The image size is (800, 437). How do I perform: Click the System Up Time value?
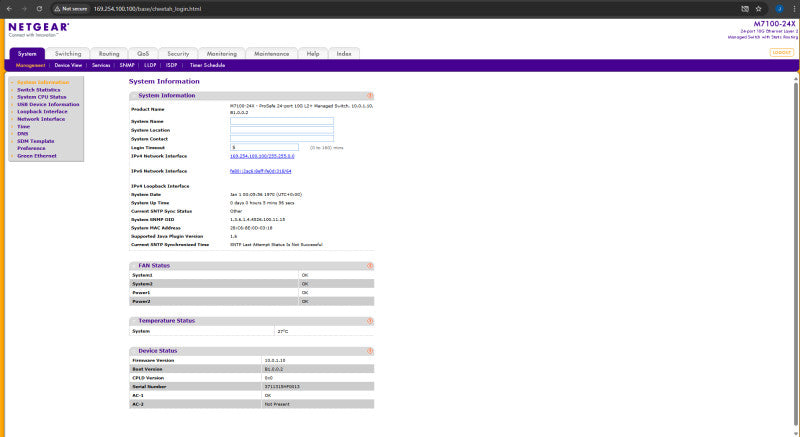click(x=262, y=203)
